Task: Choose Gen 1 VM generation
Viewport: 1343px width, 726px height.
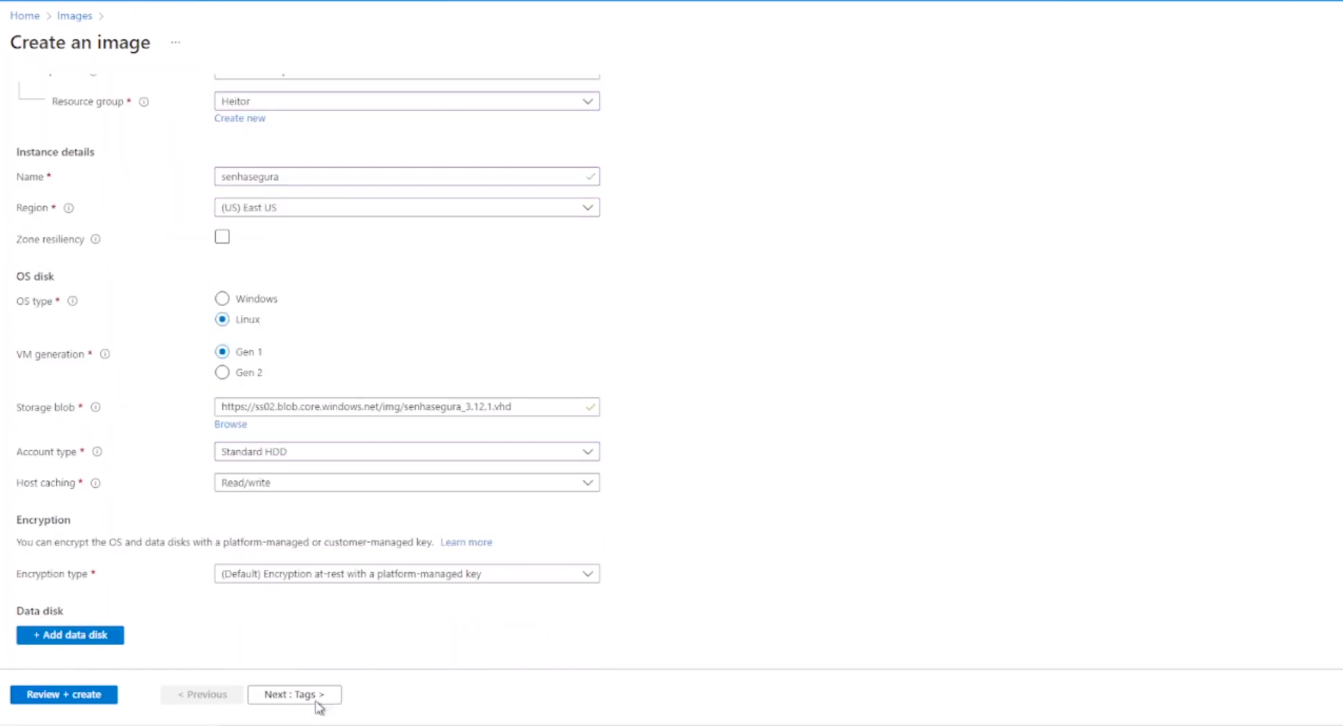Action: (222, 351)
